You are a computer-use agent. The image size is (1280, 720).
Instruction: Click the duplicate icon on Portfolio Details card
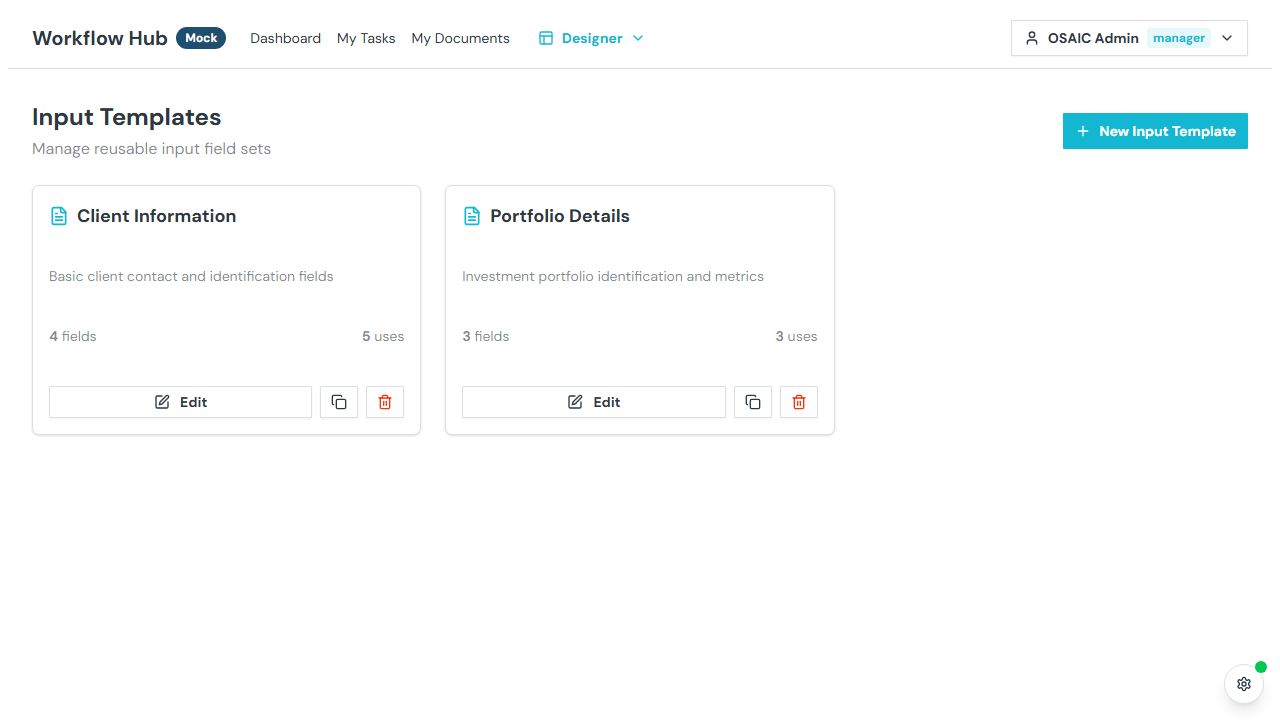(752, 401)
